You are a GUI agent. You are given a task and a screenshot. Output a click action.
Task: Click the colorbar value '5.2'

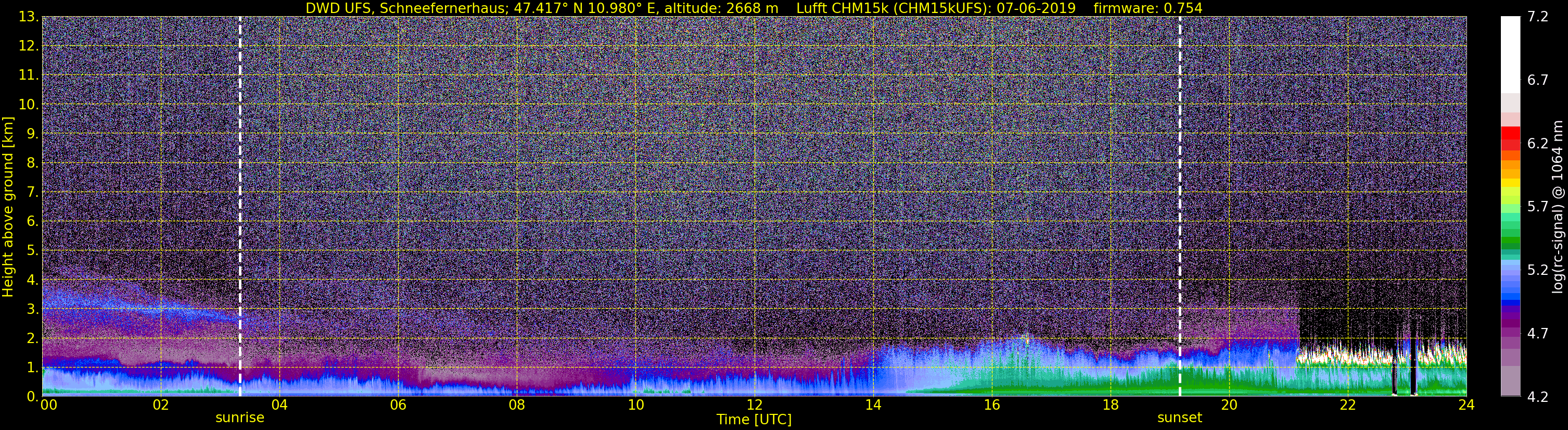(x=1538, y=270)
